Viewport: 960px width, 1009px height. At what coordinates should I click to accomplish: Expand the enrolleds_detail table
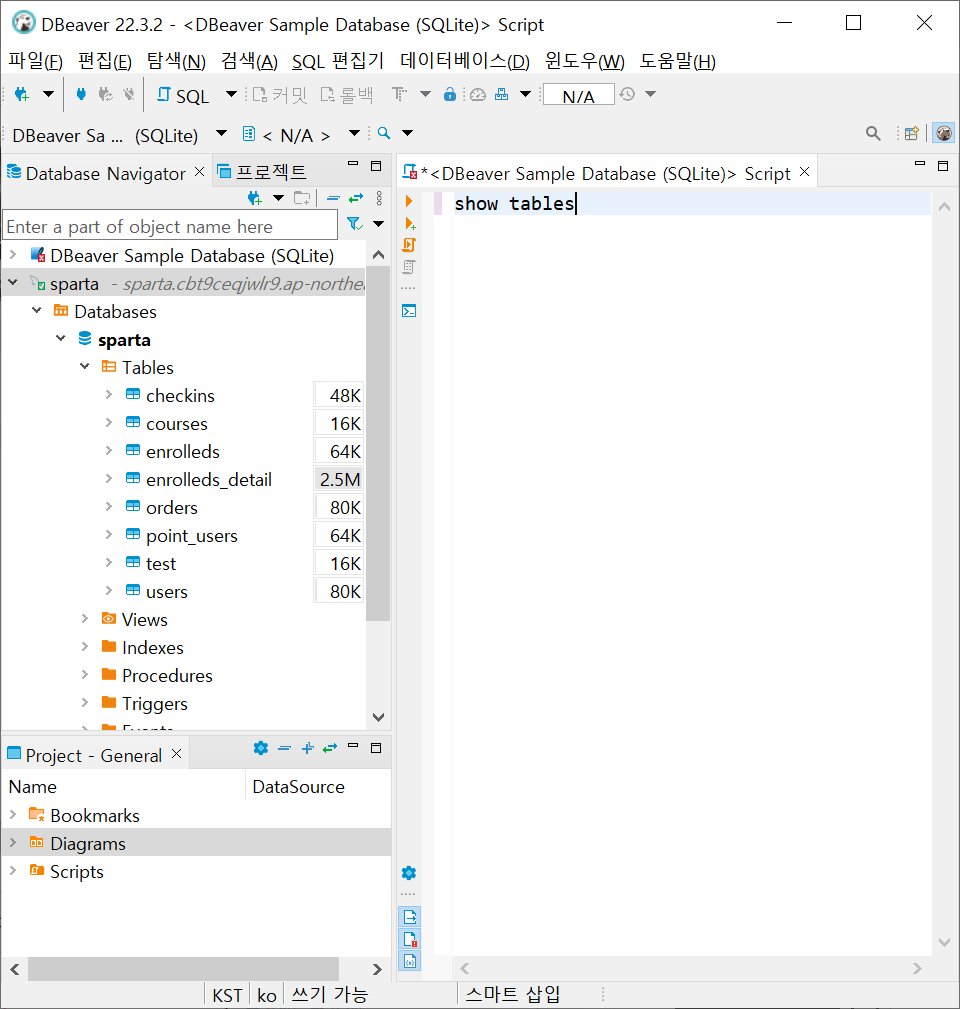tap(109, 479)
